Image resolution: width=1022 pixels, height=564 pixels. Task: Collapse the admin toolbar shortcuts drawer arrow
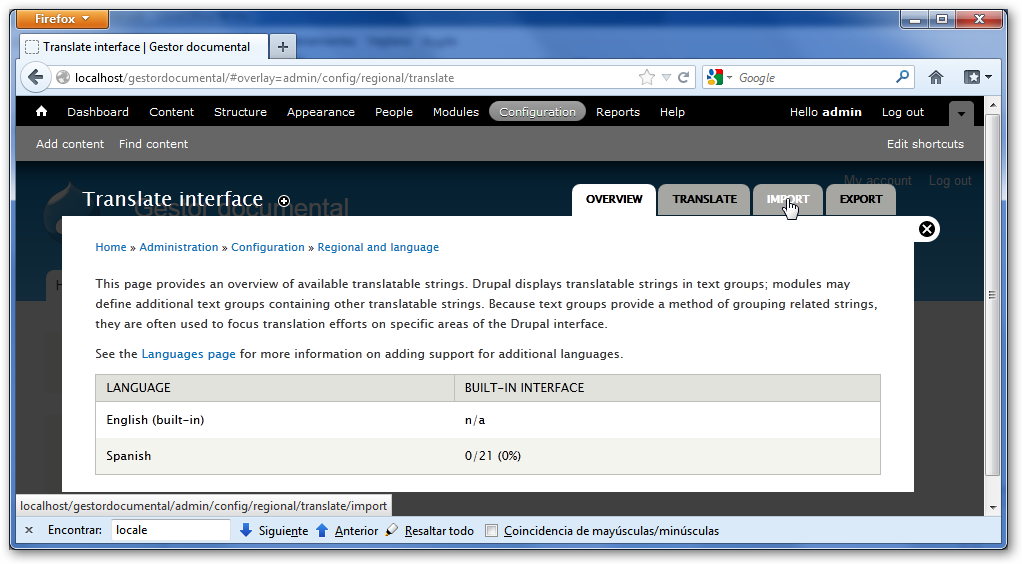(960, 113)
